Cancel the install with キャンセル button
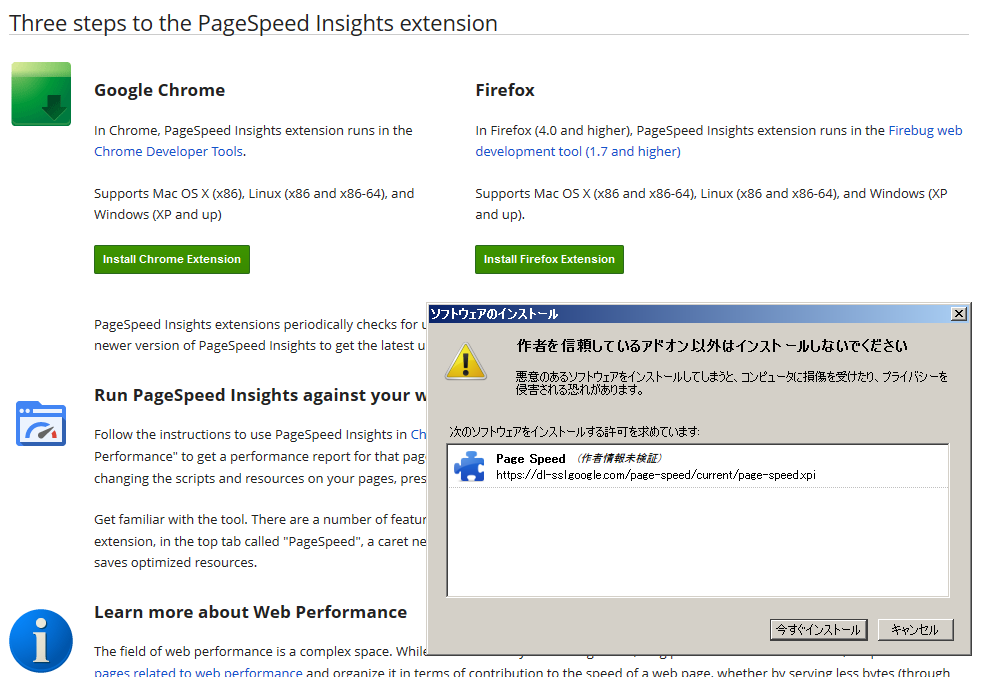The height and width of the screenshot is (677, 991). [915, 630]
